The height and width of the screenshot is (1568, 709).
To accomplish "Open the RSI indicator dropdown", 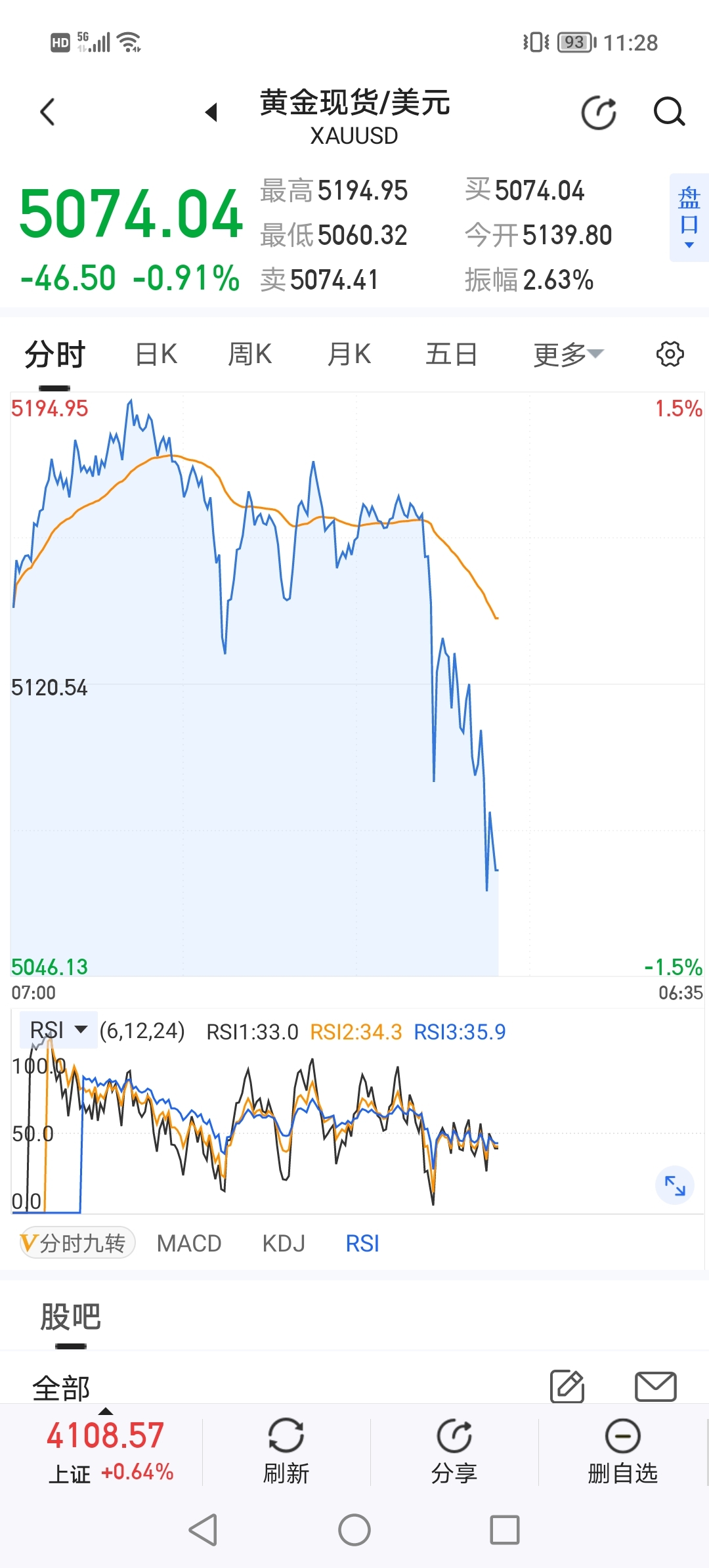I will (59, 1030).
